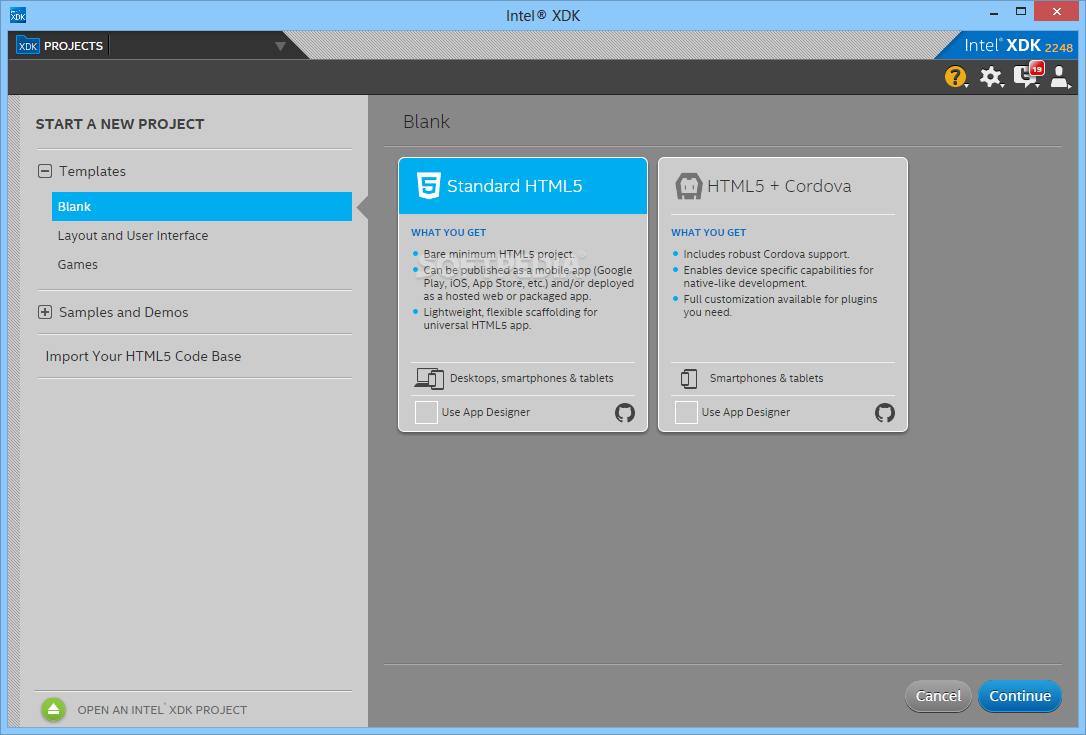Select Layout and User Interface templates
The width and height of the screenshot is (1086, 735).
point(133,236)
